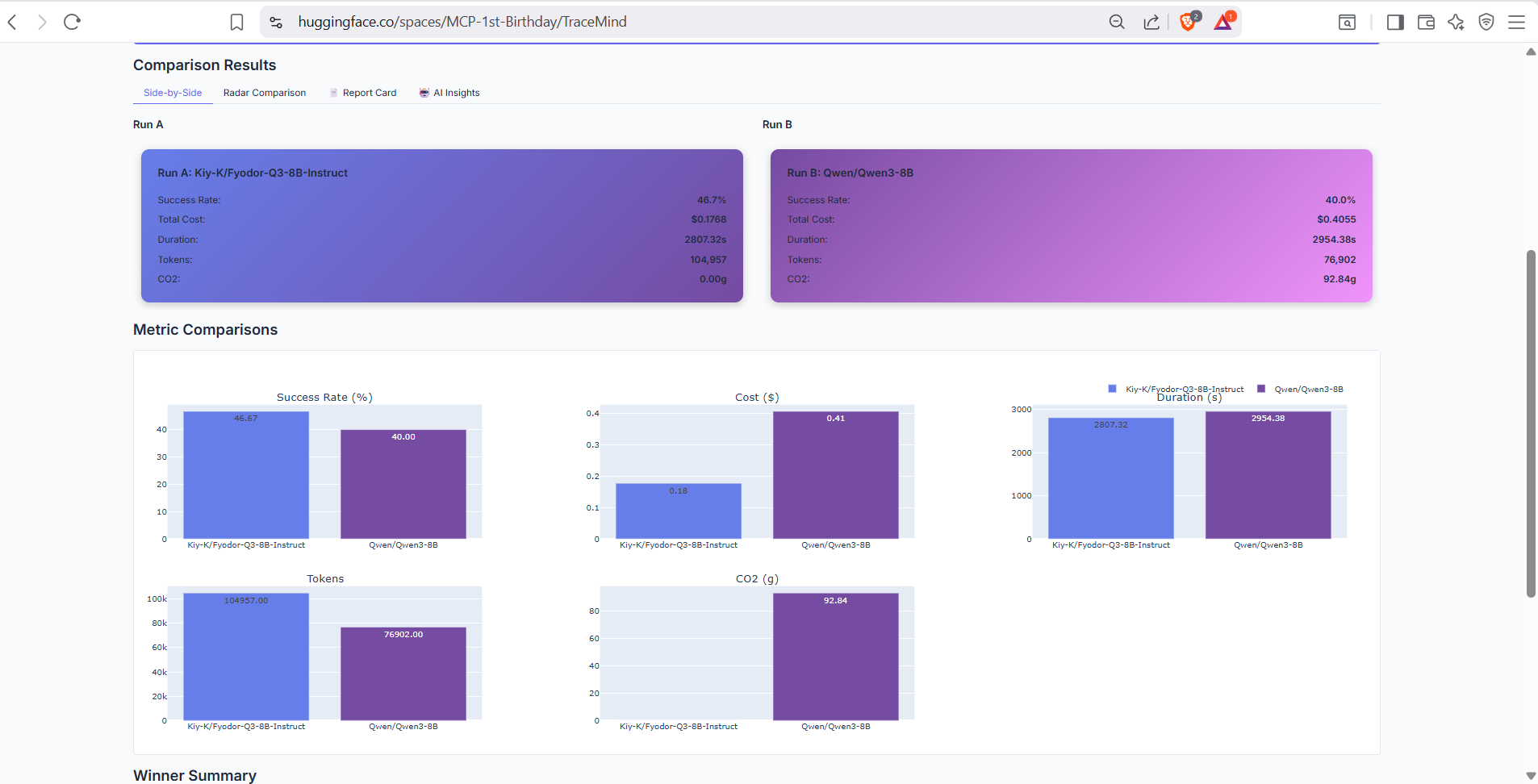
Task: Click the Winner Summary heading
Action: tap(195, 775)
